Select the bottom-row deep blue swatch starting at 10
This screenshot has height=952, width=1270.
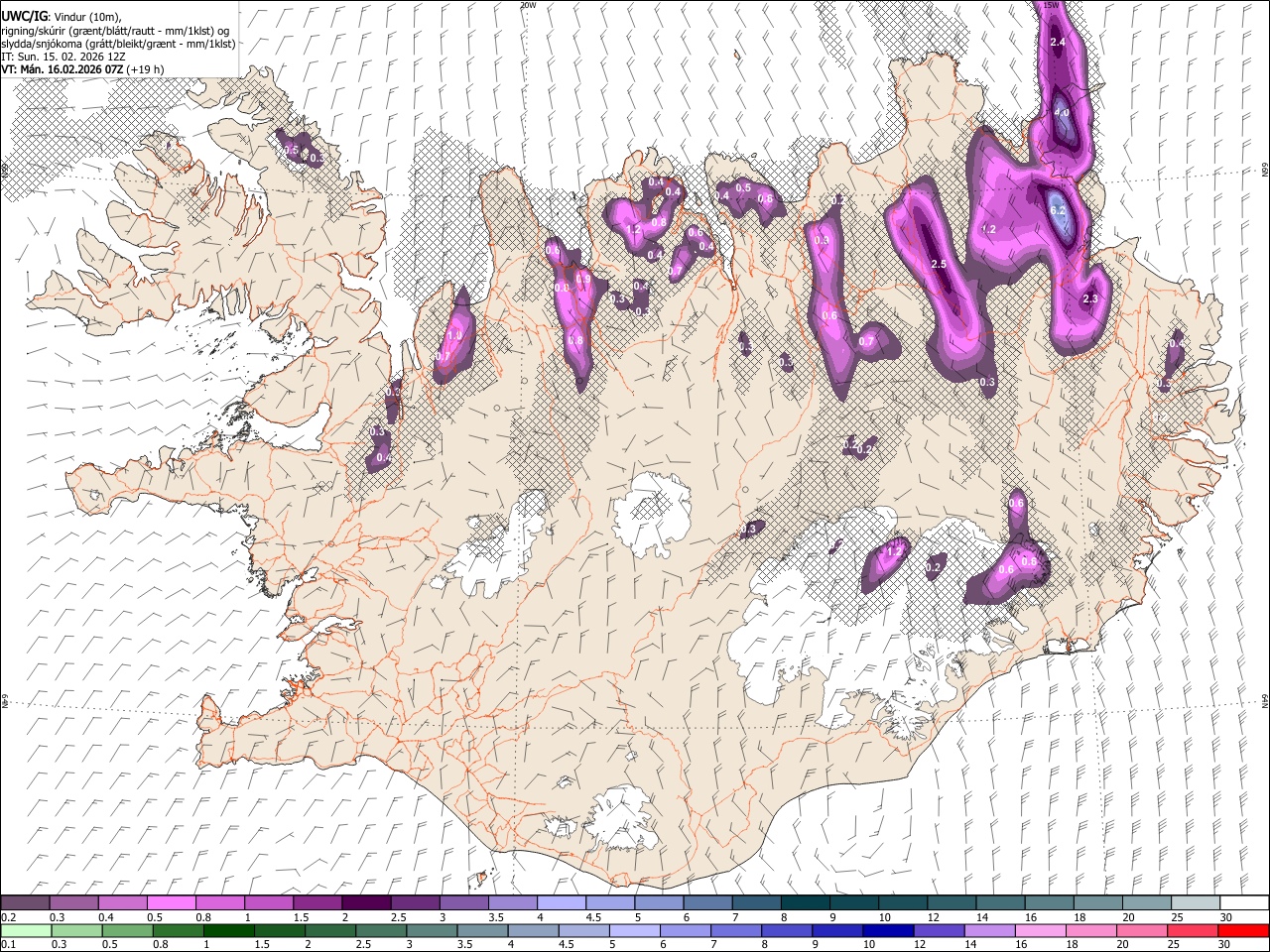[890, 931]
